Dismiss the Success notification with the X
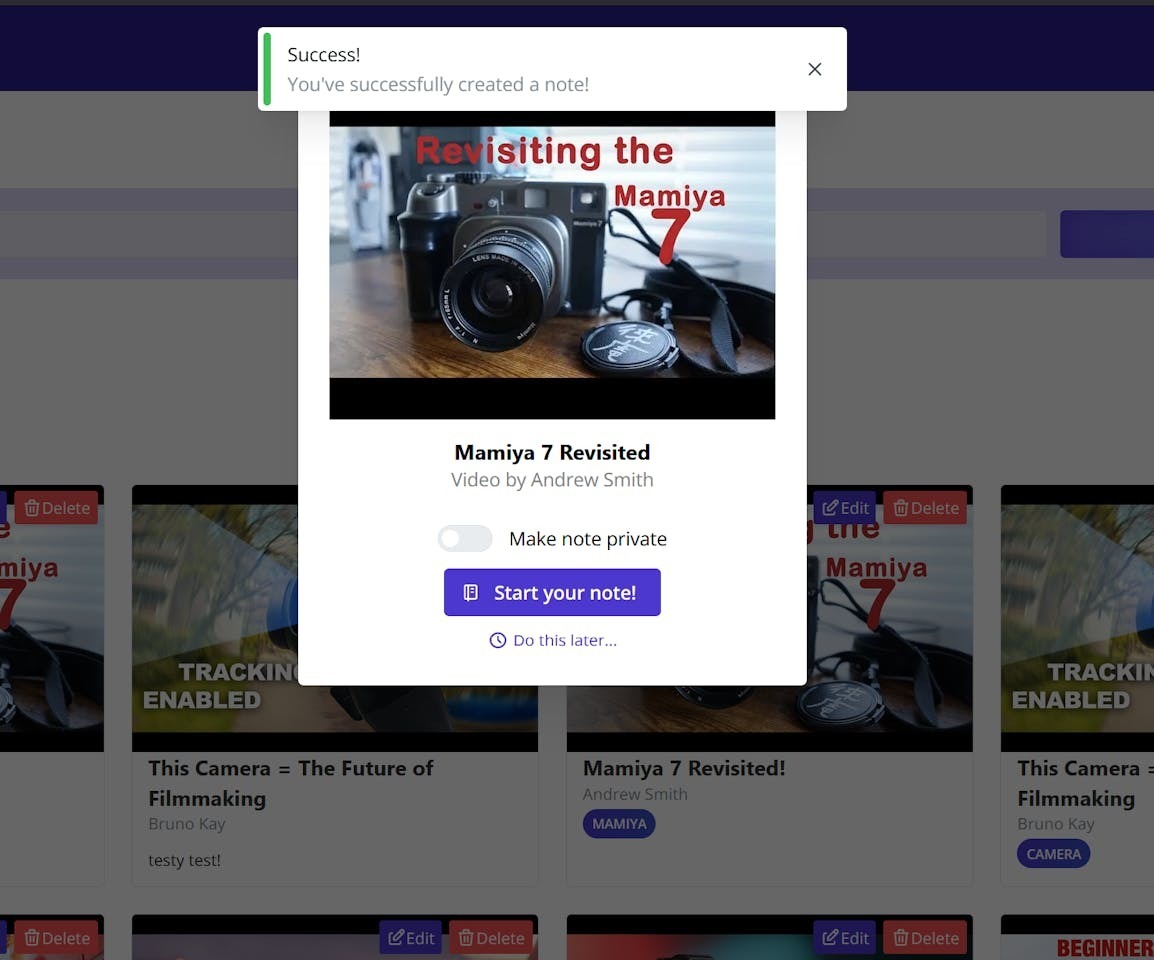The image size is (1154, 960). click(814, 69)
